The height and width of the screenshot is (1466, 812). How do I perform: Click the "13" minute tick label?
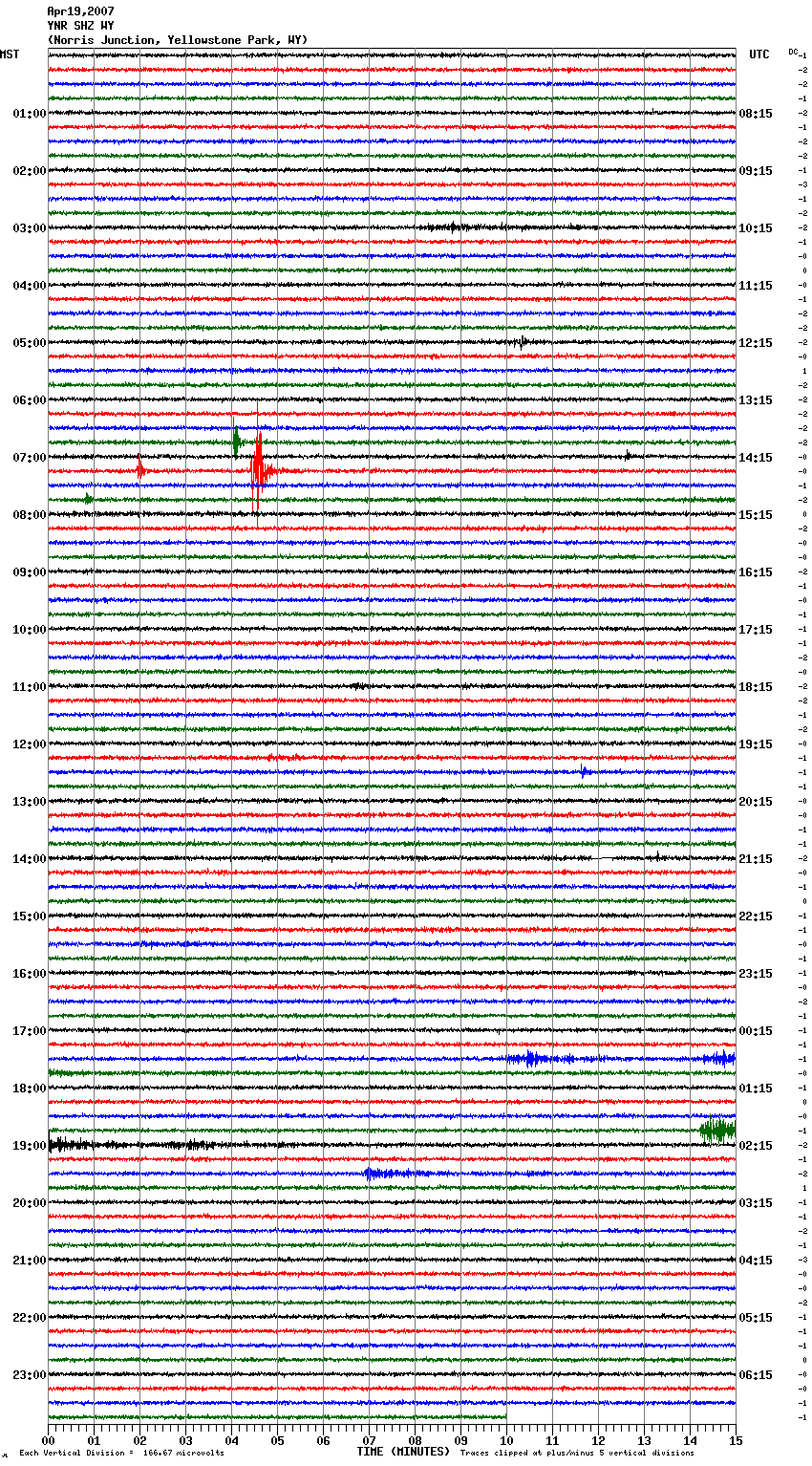pos(644,1440)
